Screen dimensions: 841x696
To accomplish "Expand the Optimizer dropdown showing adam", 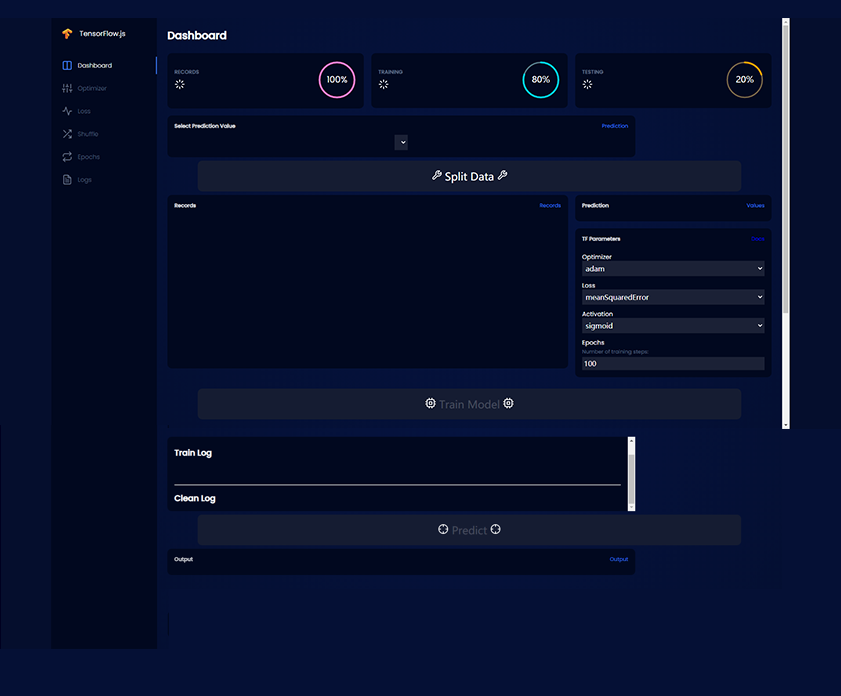I will click(x=672, y=269).
